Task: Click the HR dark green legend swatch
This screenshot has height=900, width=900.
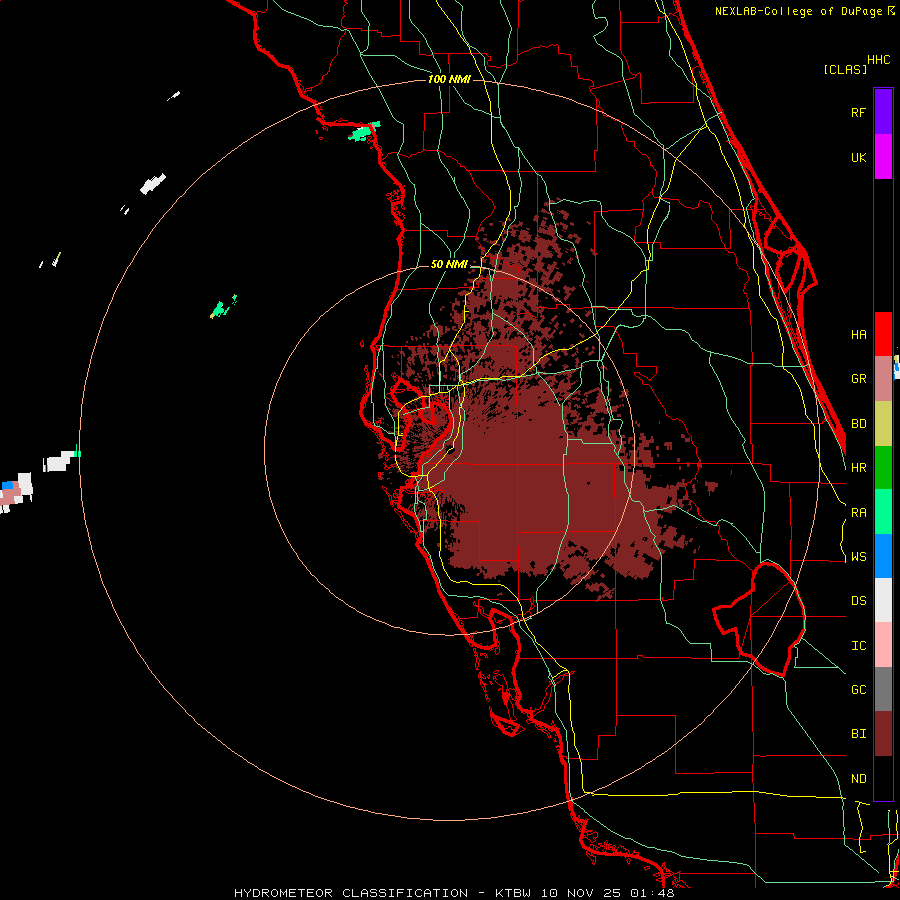Action: click(x=883, y=468)
